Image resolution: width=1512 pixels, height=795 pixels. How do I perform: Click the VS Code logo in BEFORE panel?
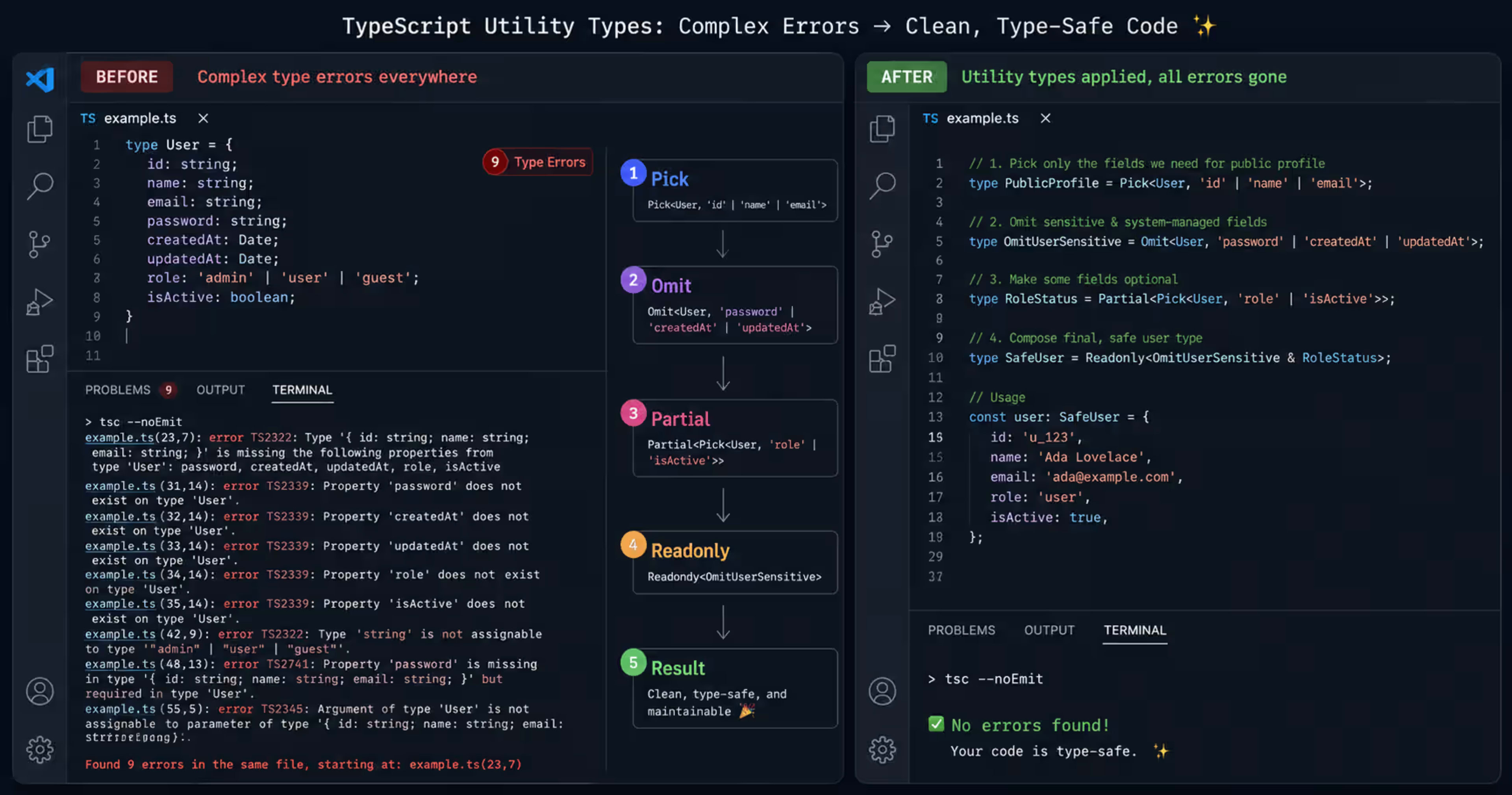click(x=40, y=79)
